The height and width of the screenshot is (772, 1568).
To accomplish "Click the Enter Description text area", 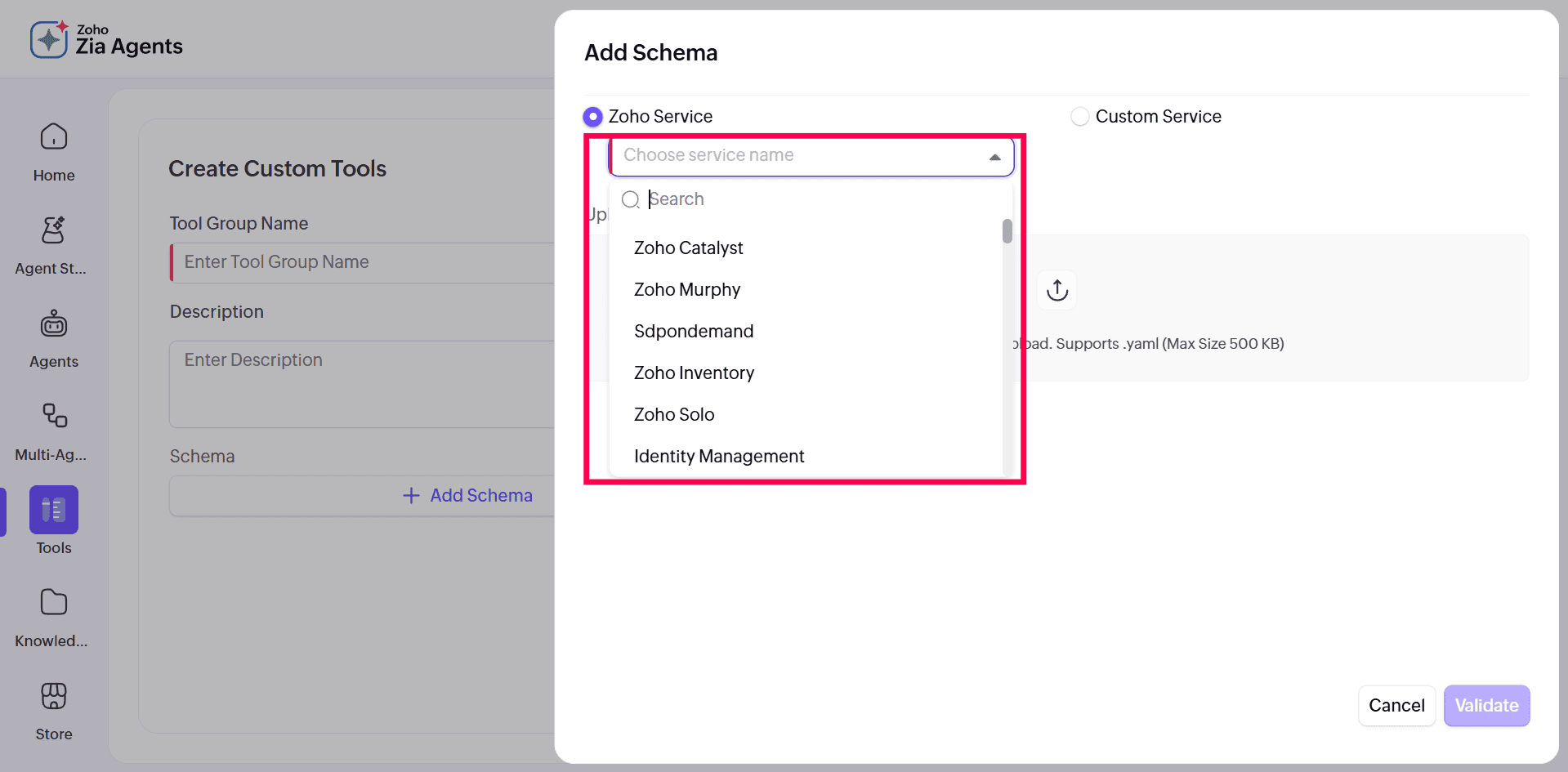I will [364, 384].
